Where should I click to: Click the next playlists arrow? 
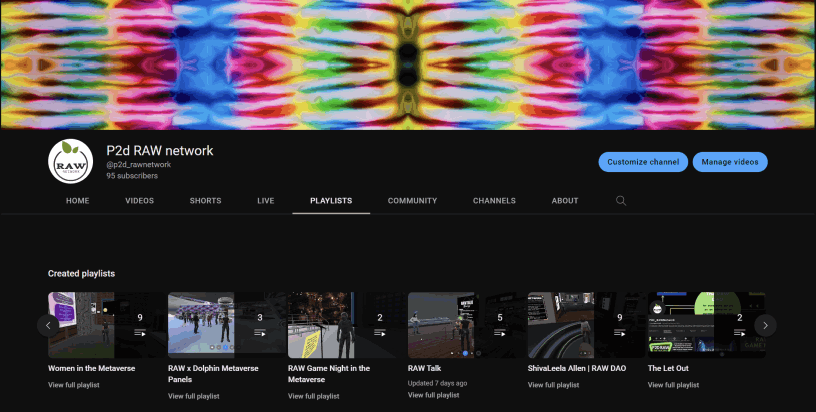point(766,326)
